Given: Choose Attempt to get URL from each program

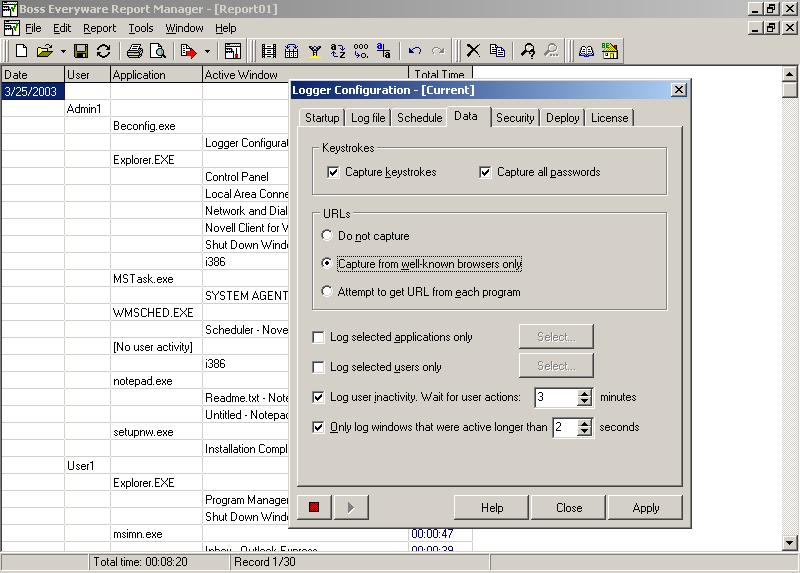Looking at the screenshot, I should (327, 292).
